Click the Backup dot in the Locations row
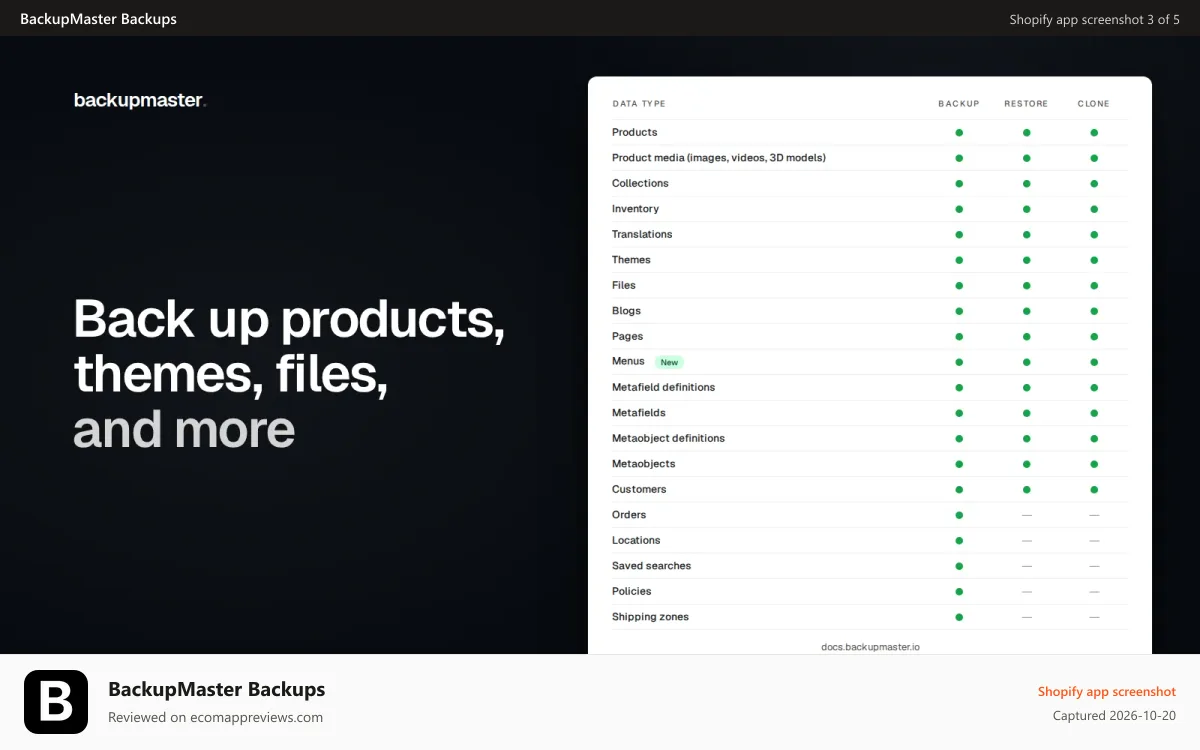Viewport: 1200px width, 750px height. pos(959,540)
